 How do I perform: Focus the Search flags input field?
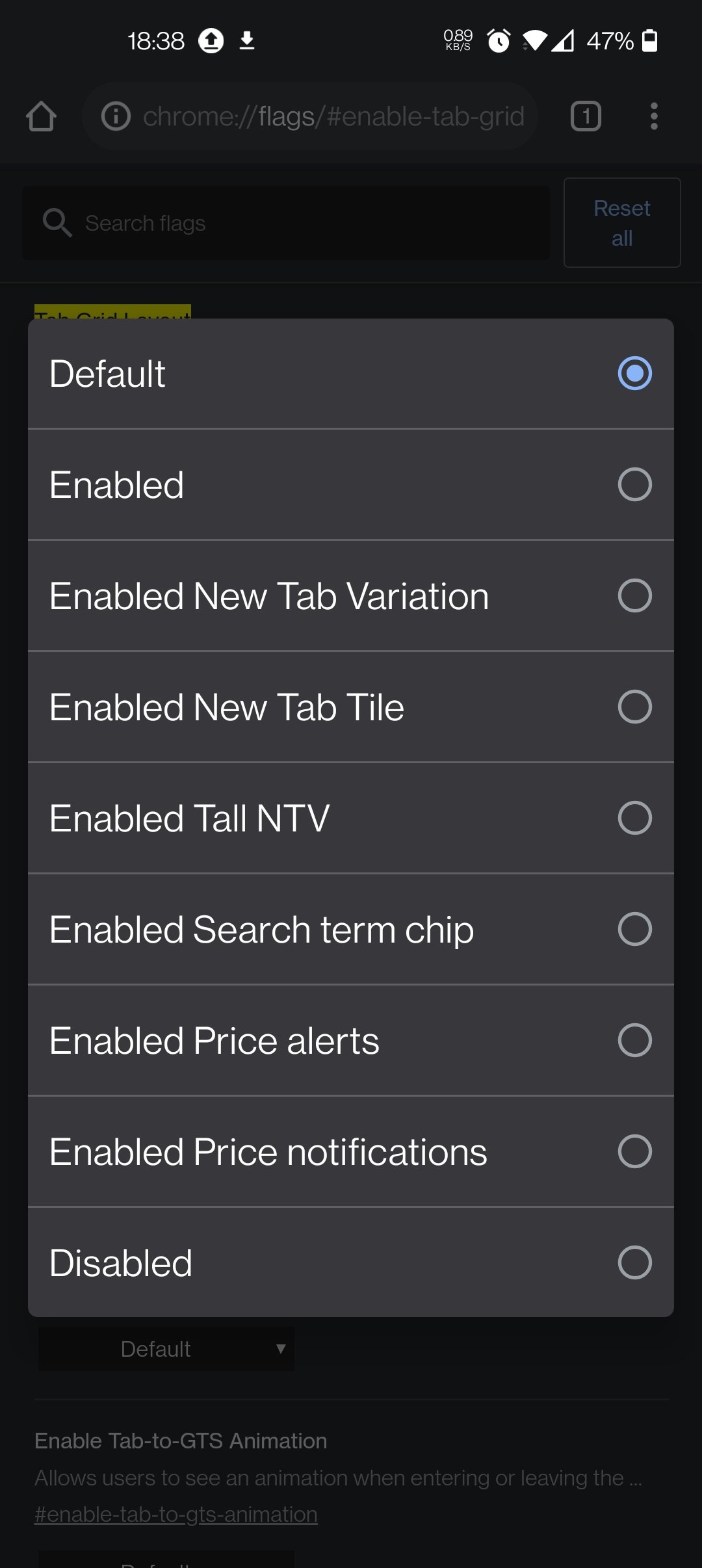coord(312,223)
